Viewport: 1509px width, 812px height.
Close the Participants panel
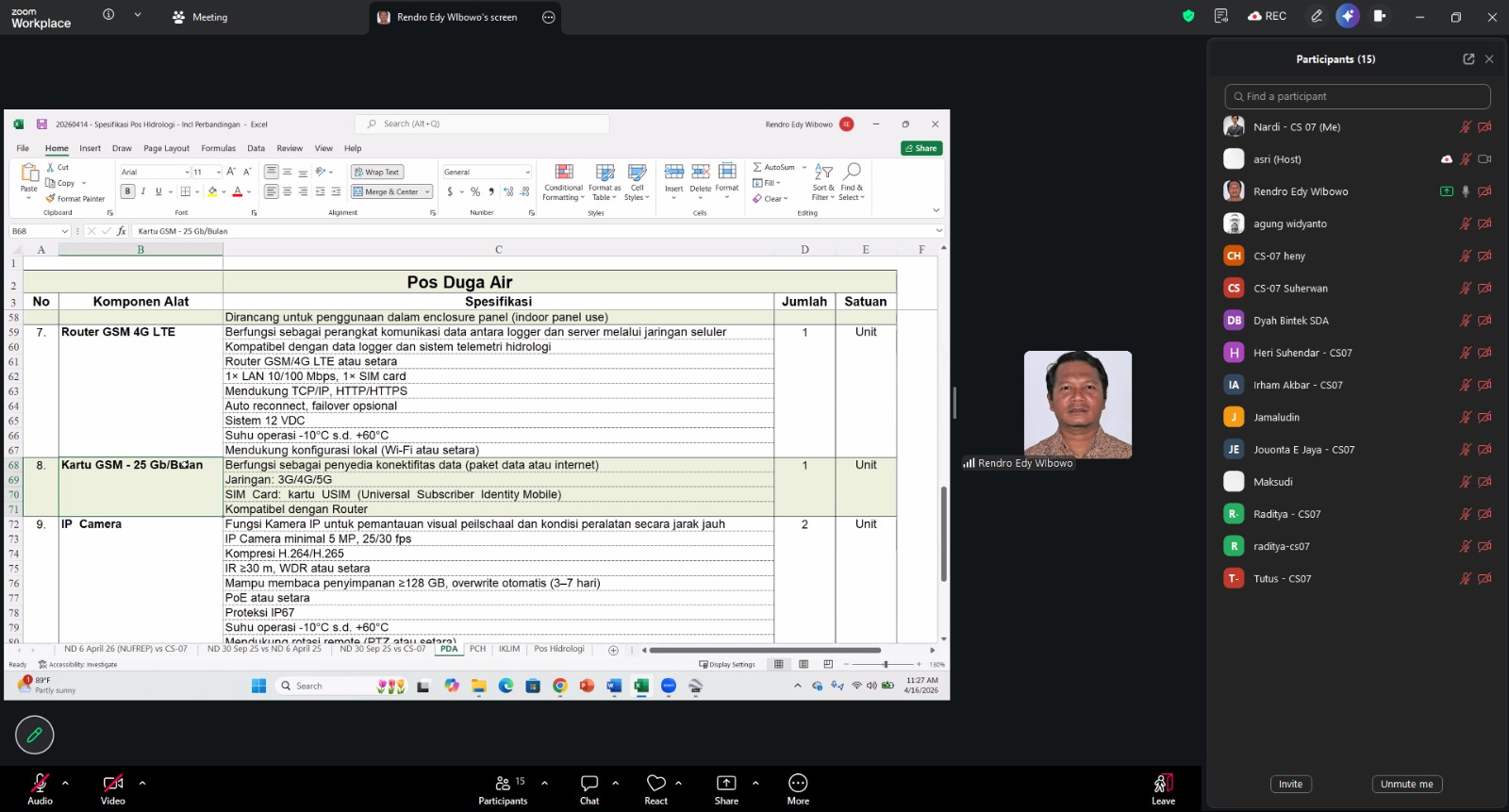(1489, 58)
